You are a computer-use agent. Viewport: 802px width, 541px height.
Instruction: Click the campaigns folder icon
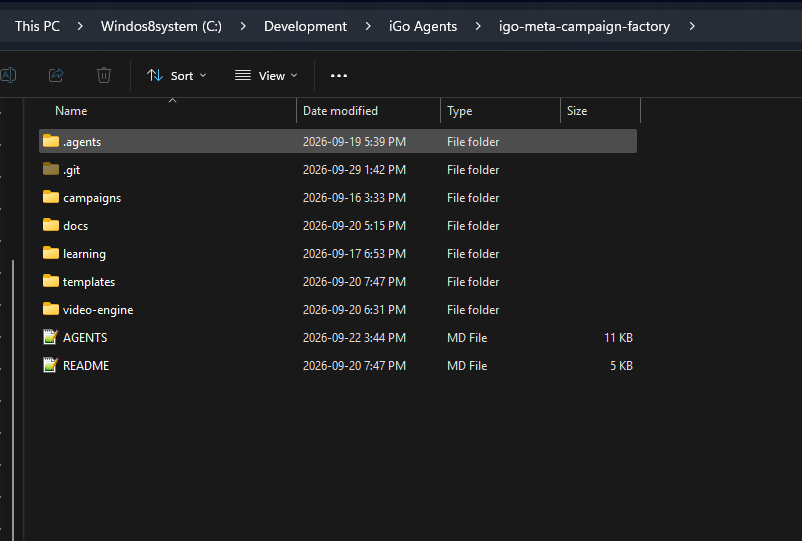coord(51,197)
